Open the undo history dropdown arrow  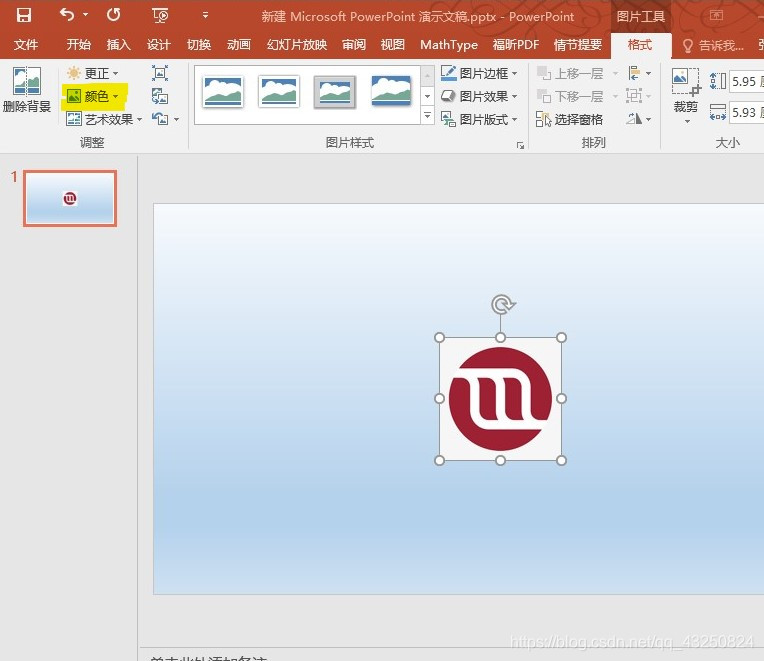85,15
